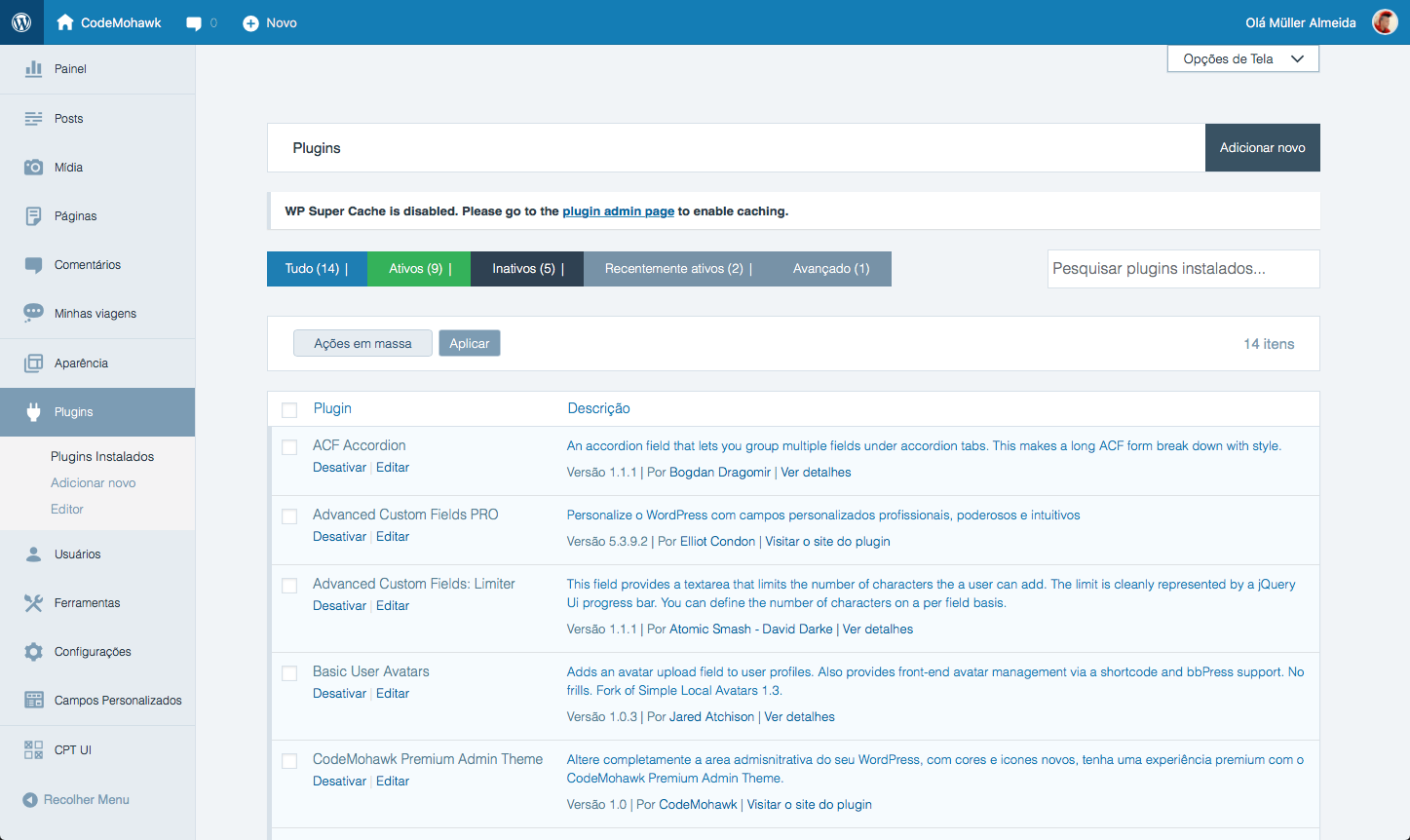Image resolution: width=1410 pixels, height=840 pixels.
Task: Open the Ações em massa dropdown
Action: click(362, 343)
